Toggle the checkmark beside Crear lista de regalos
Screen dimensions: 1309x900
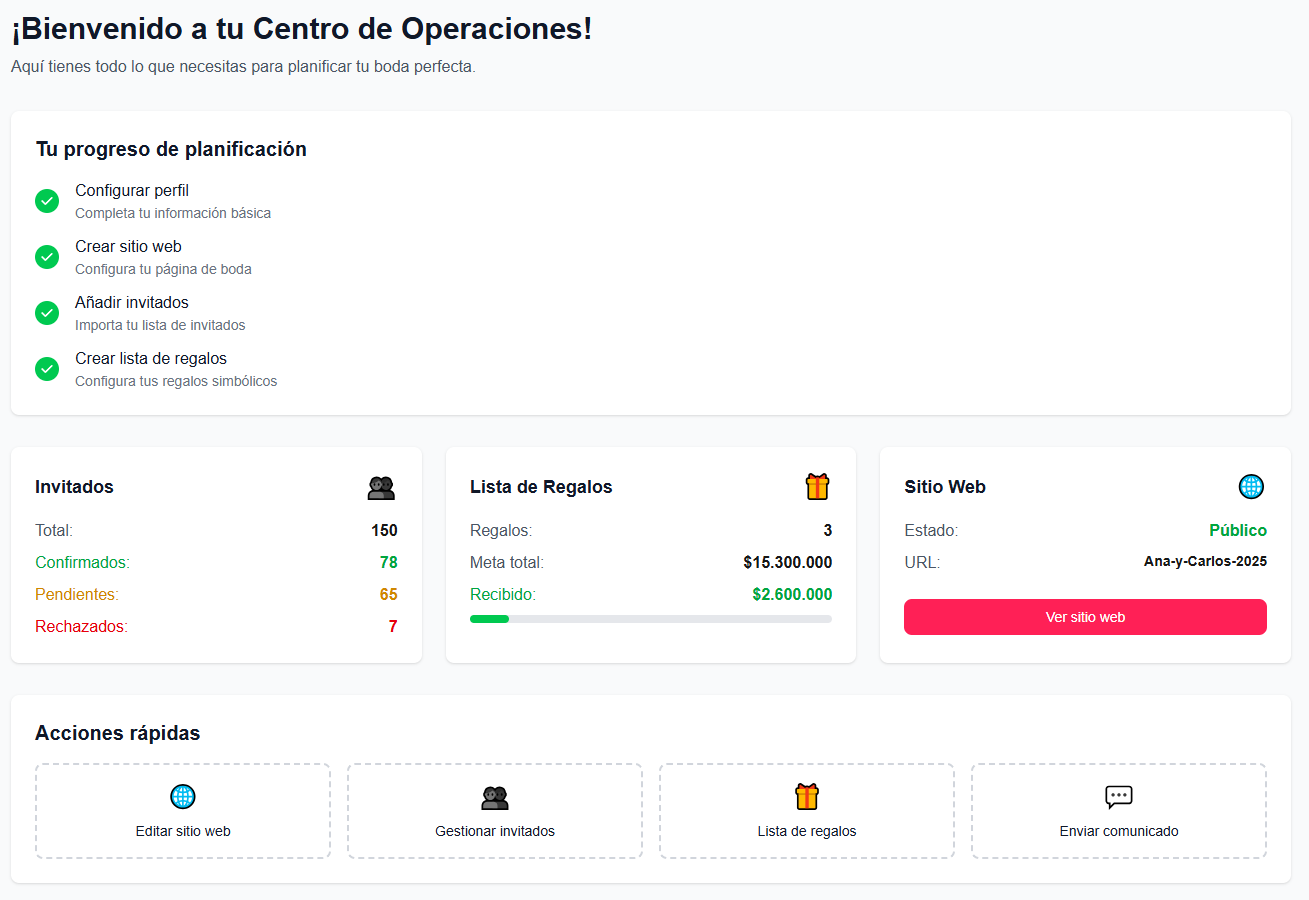47,369
